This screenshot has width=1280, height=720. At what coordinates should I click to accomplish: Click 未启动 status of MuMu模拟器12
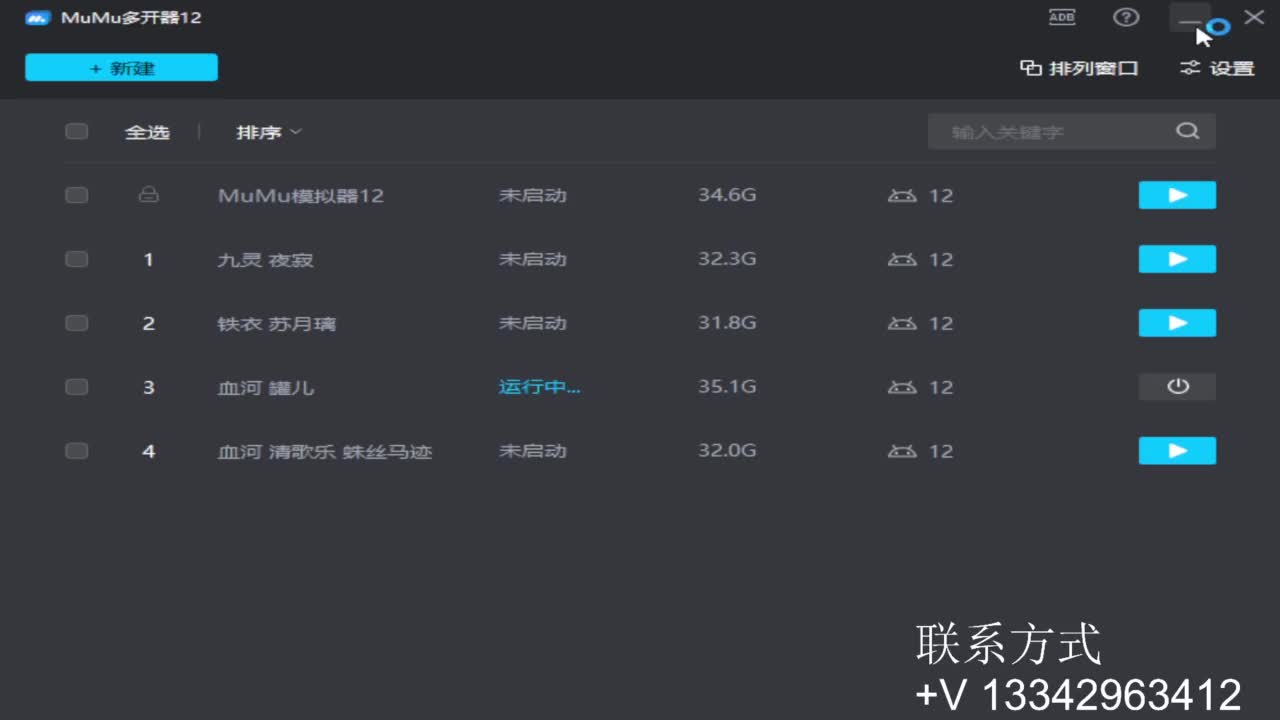[x=533, y=195]
